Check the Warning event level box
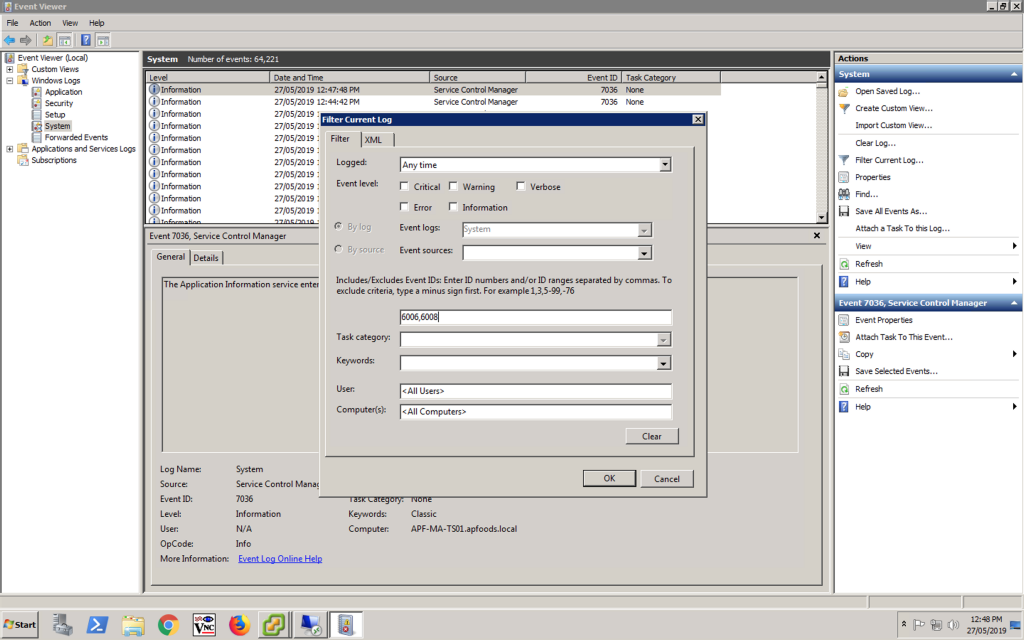 (x=453, y=187)
